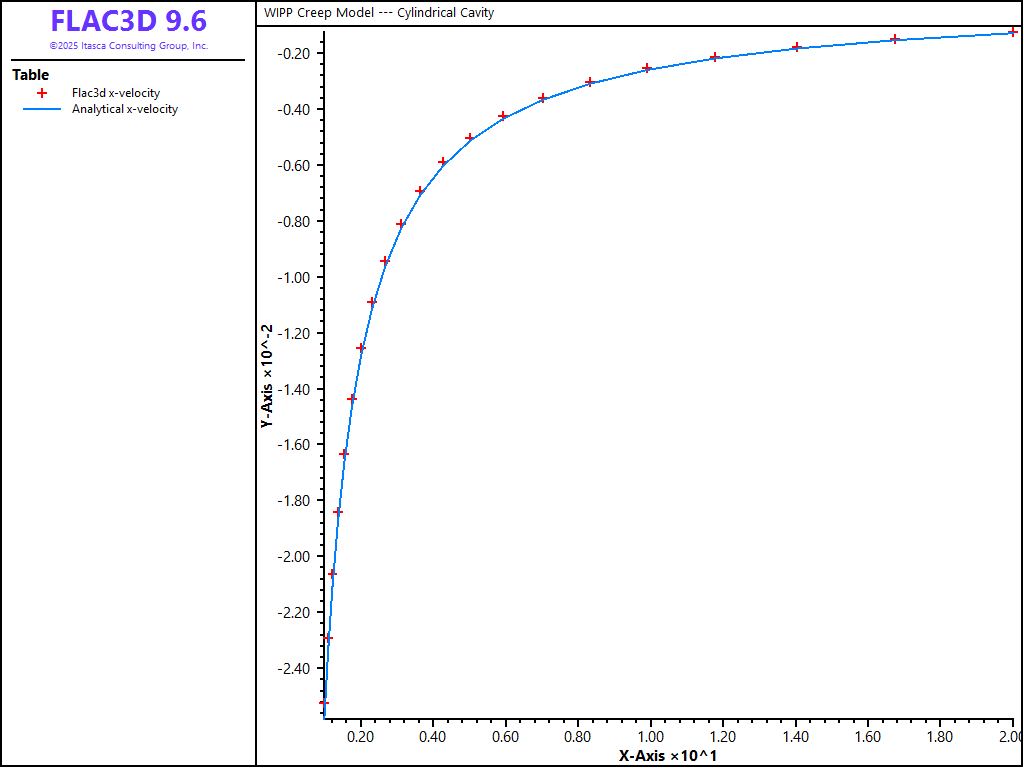Click the WIPP Creep Model plot title
Image resolution: width=1024 pixels, height=768 pixels.
click(379, 13)
